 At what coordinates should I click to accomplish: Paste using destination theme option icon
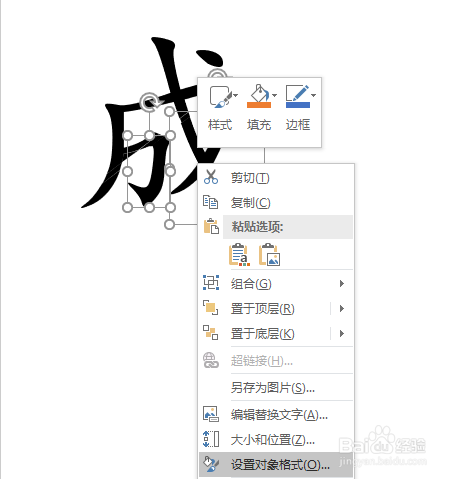coord(239,255)
